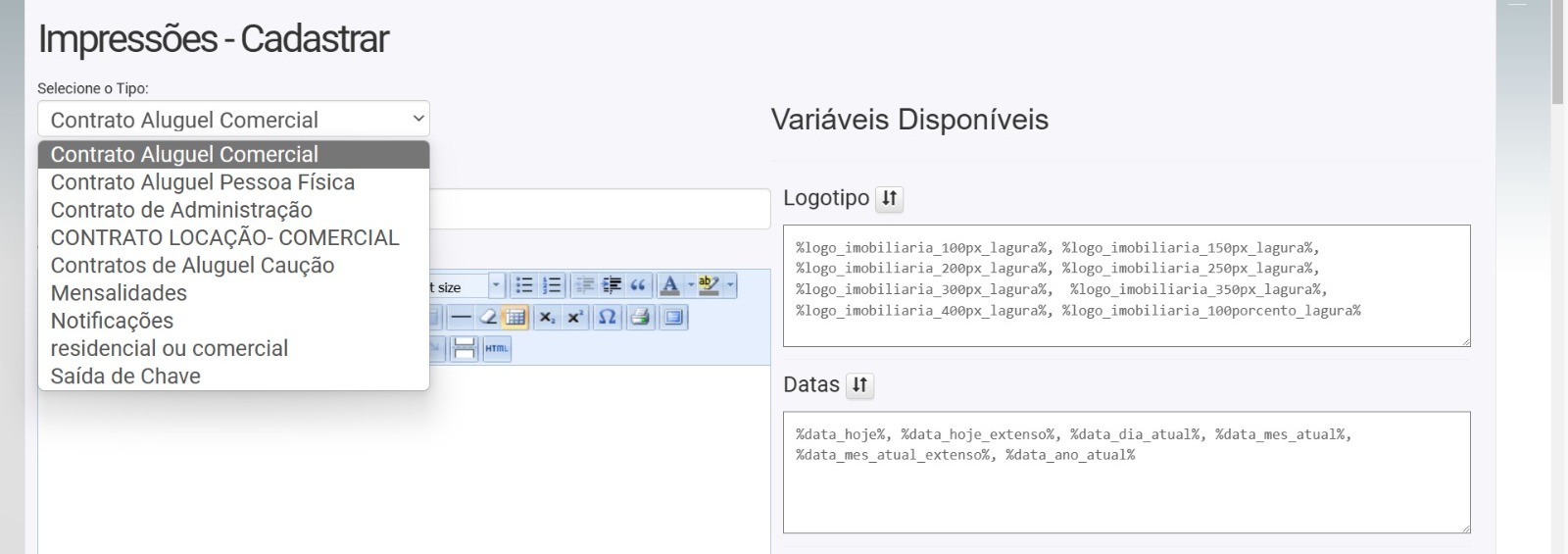Viewport: 1568px width, 554px height.
Task: Click inside the Datas variables text box
Action: click(1126, 490)
